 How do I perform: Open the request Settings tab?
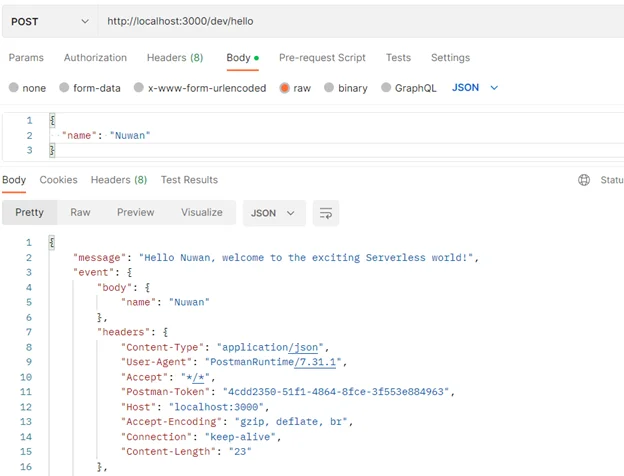(x=450, y=58)
